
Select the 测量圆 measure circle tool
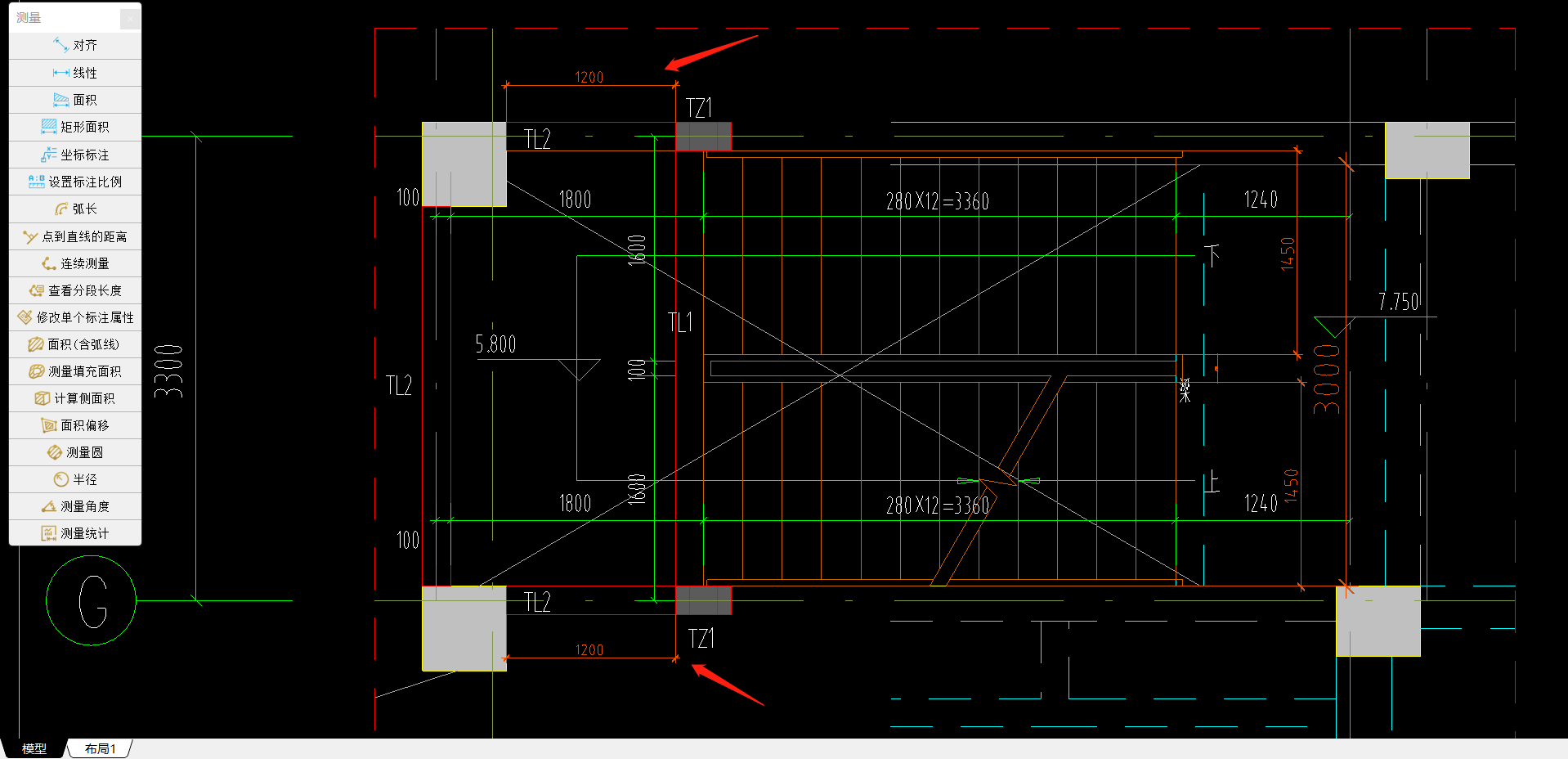tap(75, 452)
